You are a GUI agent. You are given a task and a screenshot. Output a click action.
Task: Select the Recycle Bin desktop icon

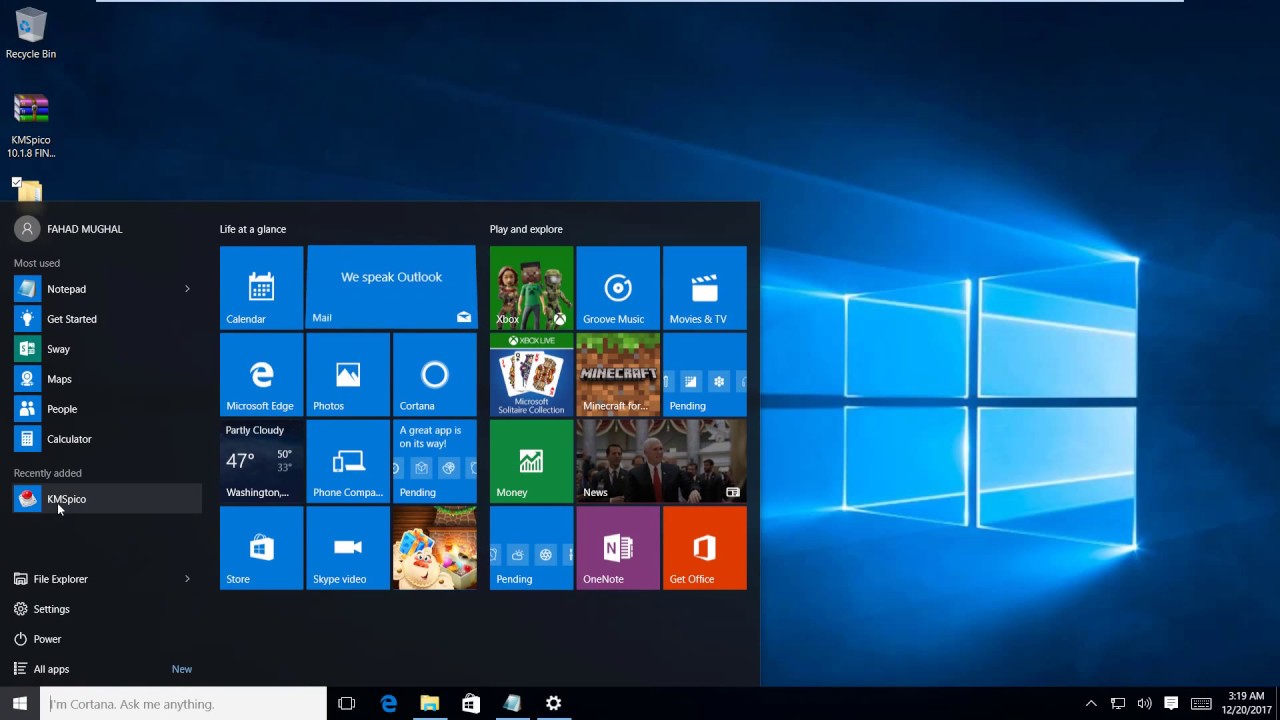point(31,34)
